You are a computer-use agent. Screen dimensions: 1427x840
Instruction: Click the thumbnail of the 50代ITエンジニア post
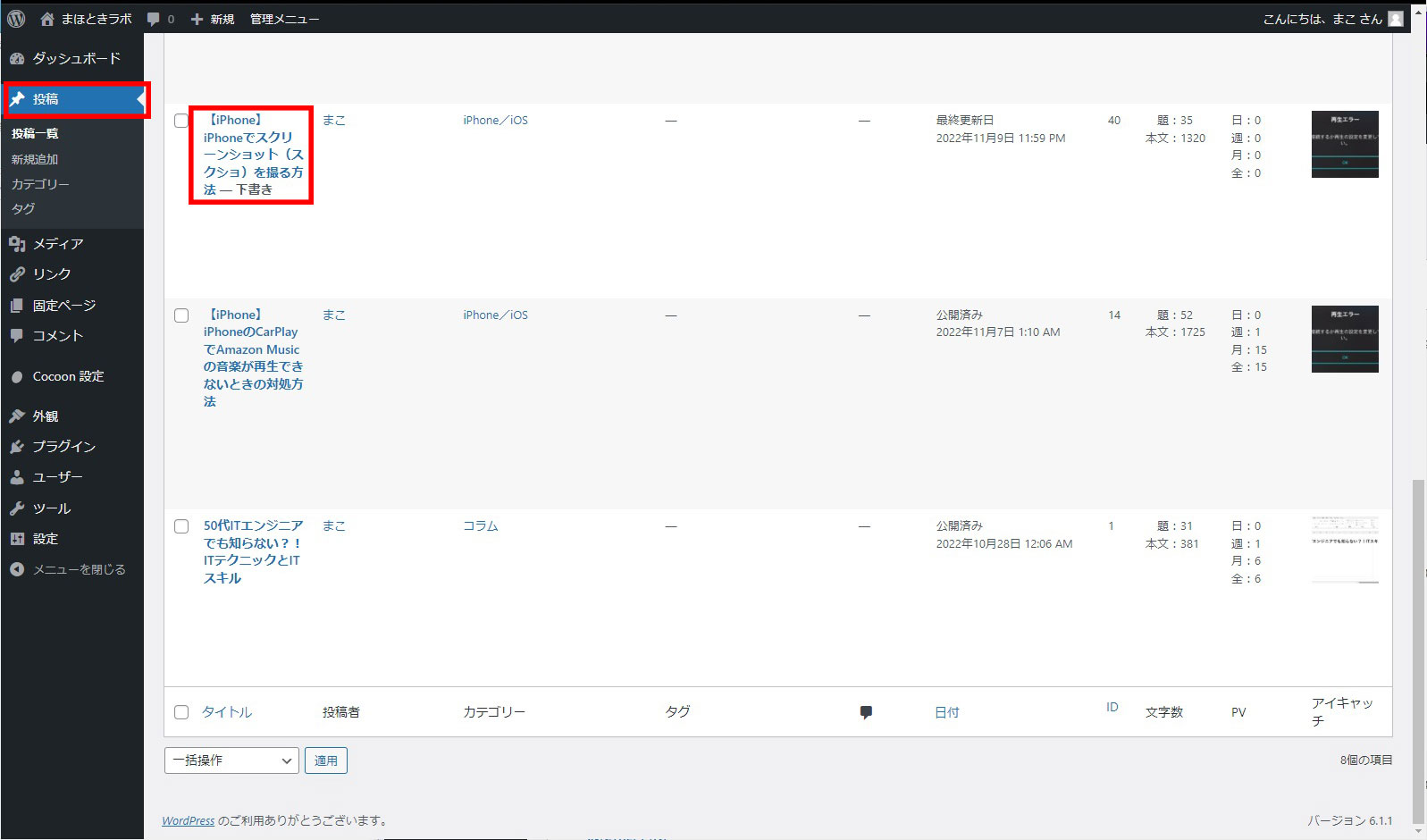click(1344, 550)
